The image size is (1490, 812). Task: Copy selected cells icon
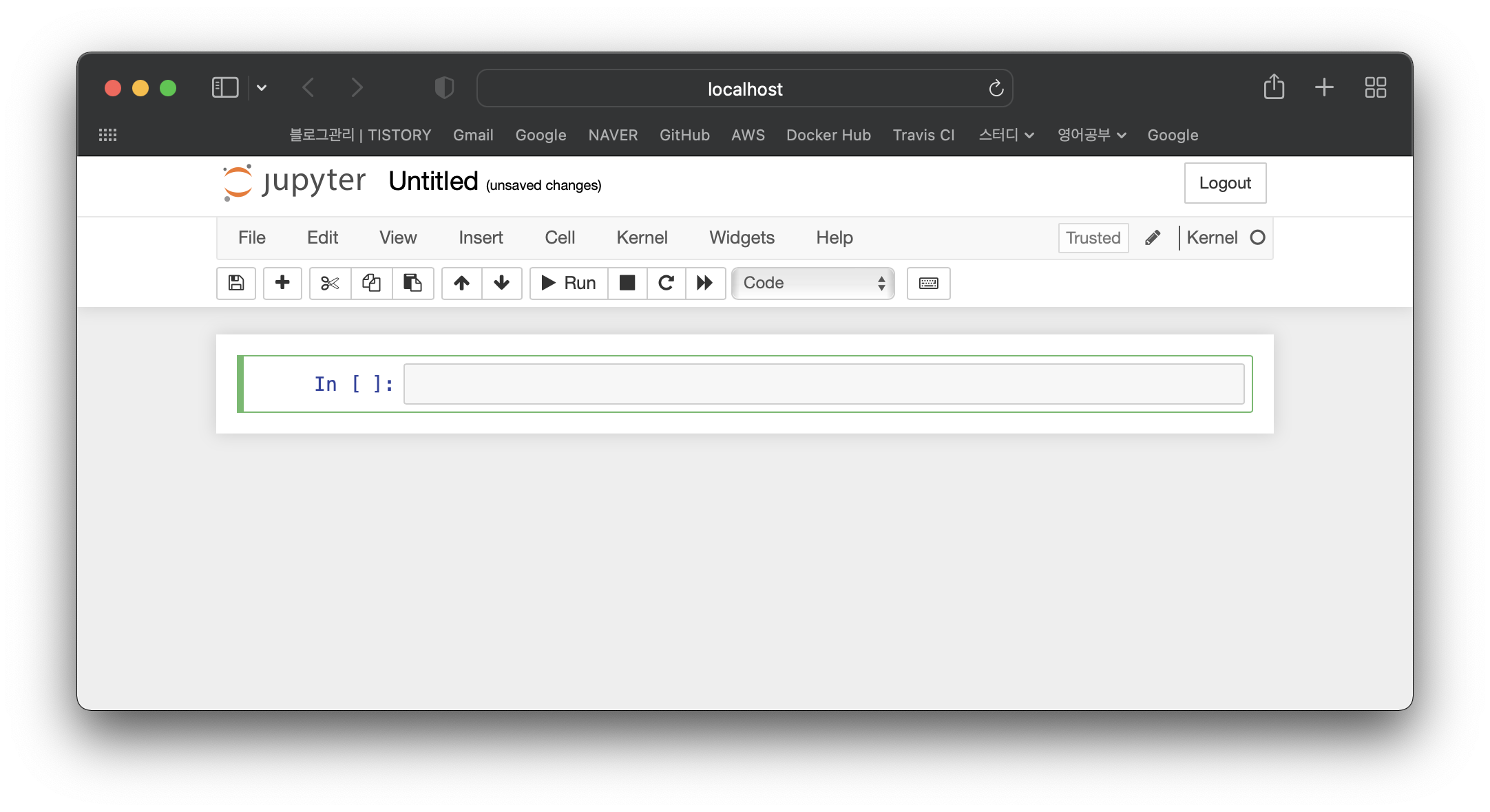[371, 283]
